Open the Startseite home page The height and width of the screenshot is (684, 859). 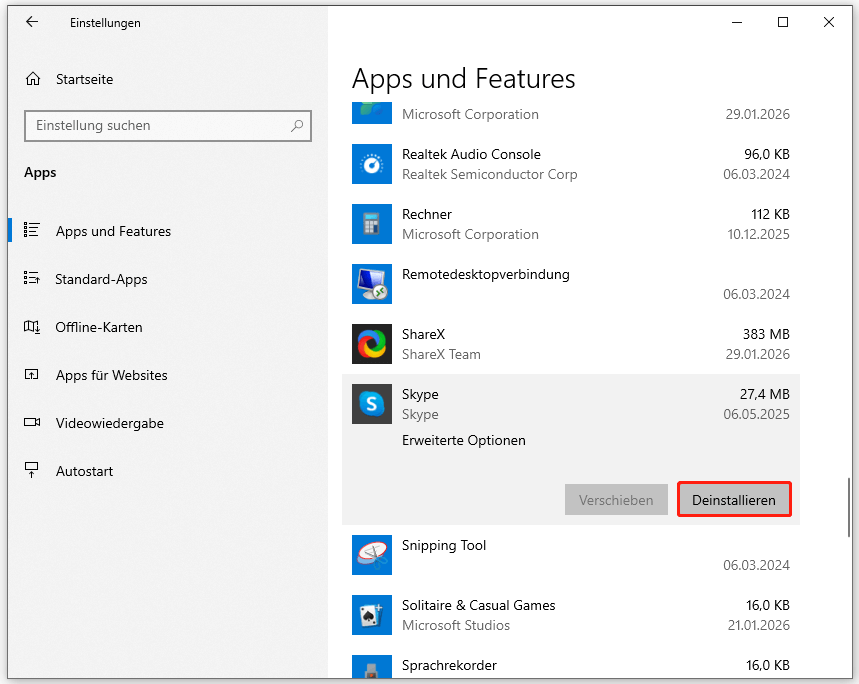point(84,79)
